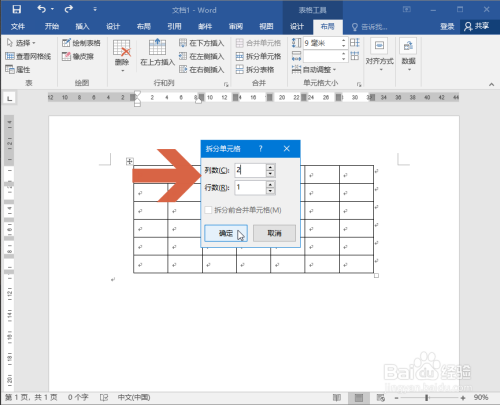Click zoom in plus button

click(x=463, y=398)
